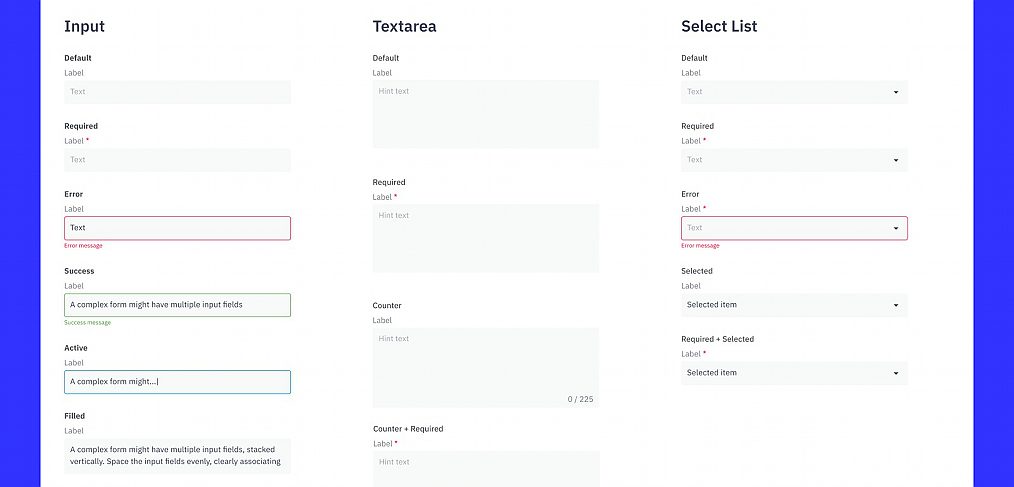This screenshot has width=1014, height=487.
Task: Click the Required input text field
Action: pyautogui.click(x=177, y=160)
